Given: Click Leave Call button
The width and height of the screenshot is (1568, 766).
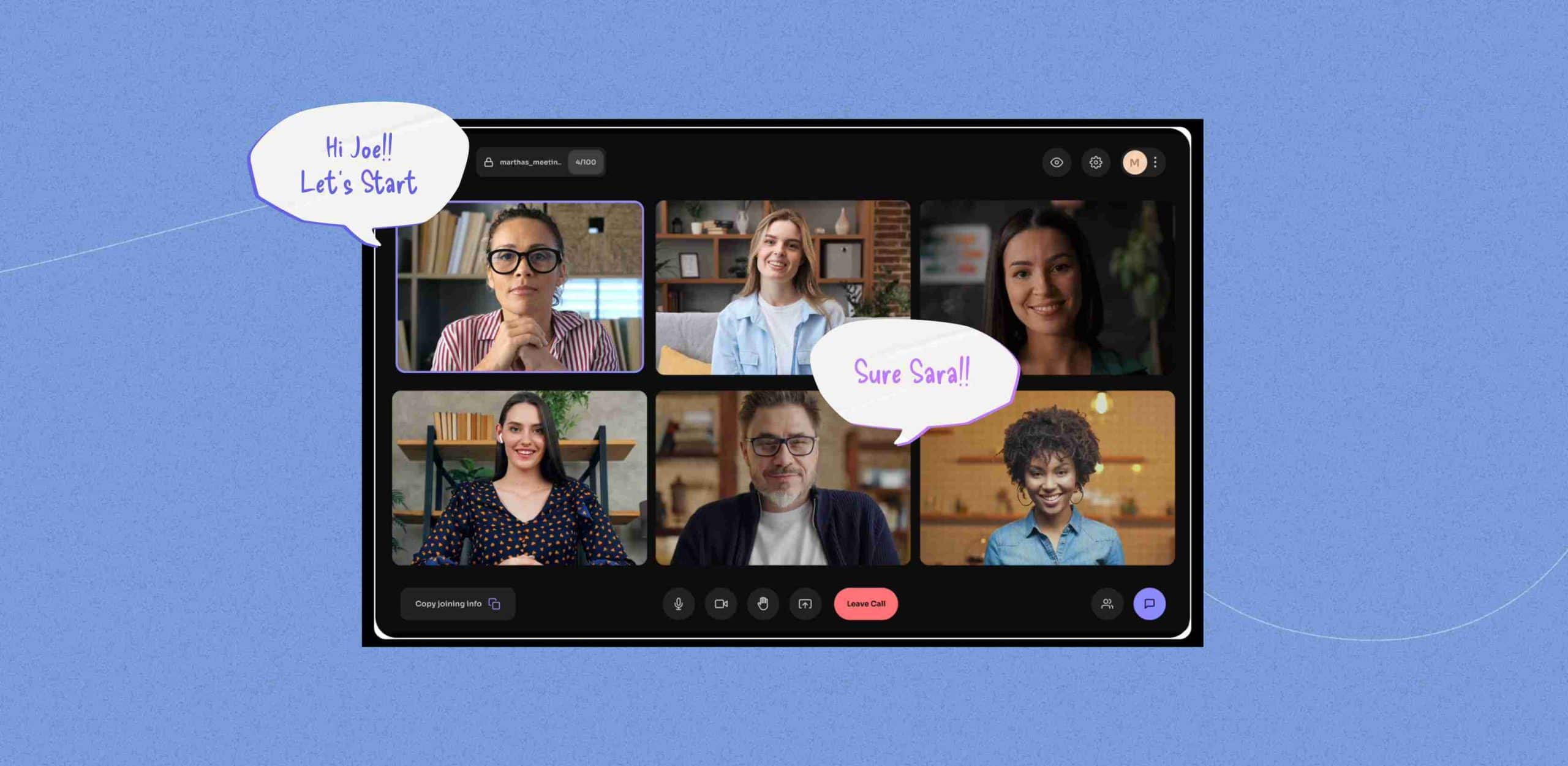Looking at the screenshot, I should [866, 603].
